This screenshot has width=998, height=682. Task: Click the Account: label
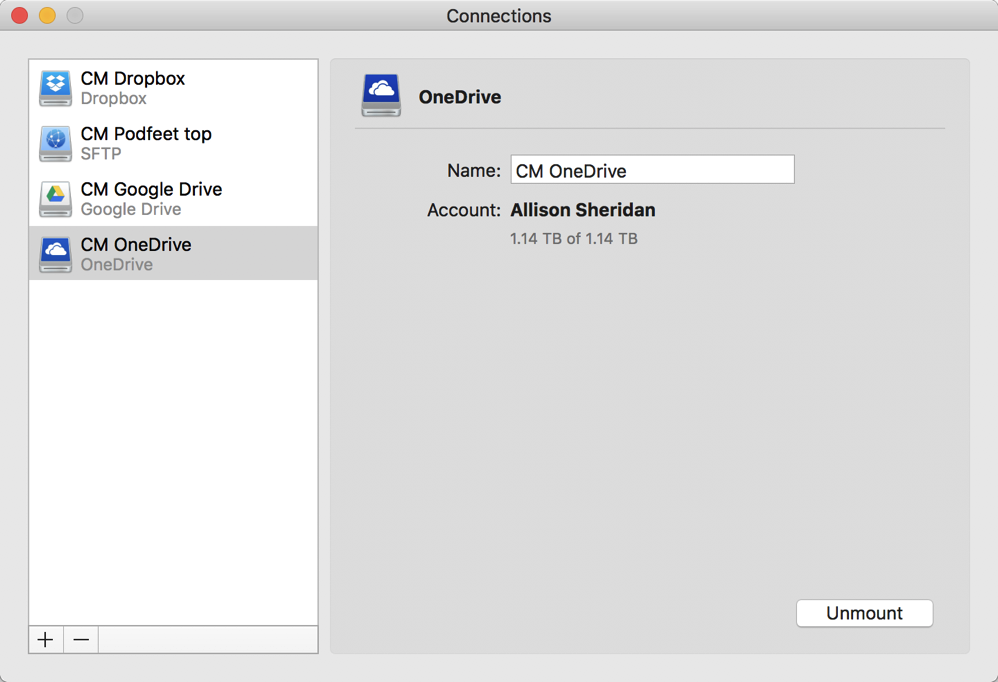coord(464,210)
